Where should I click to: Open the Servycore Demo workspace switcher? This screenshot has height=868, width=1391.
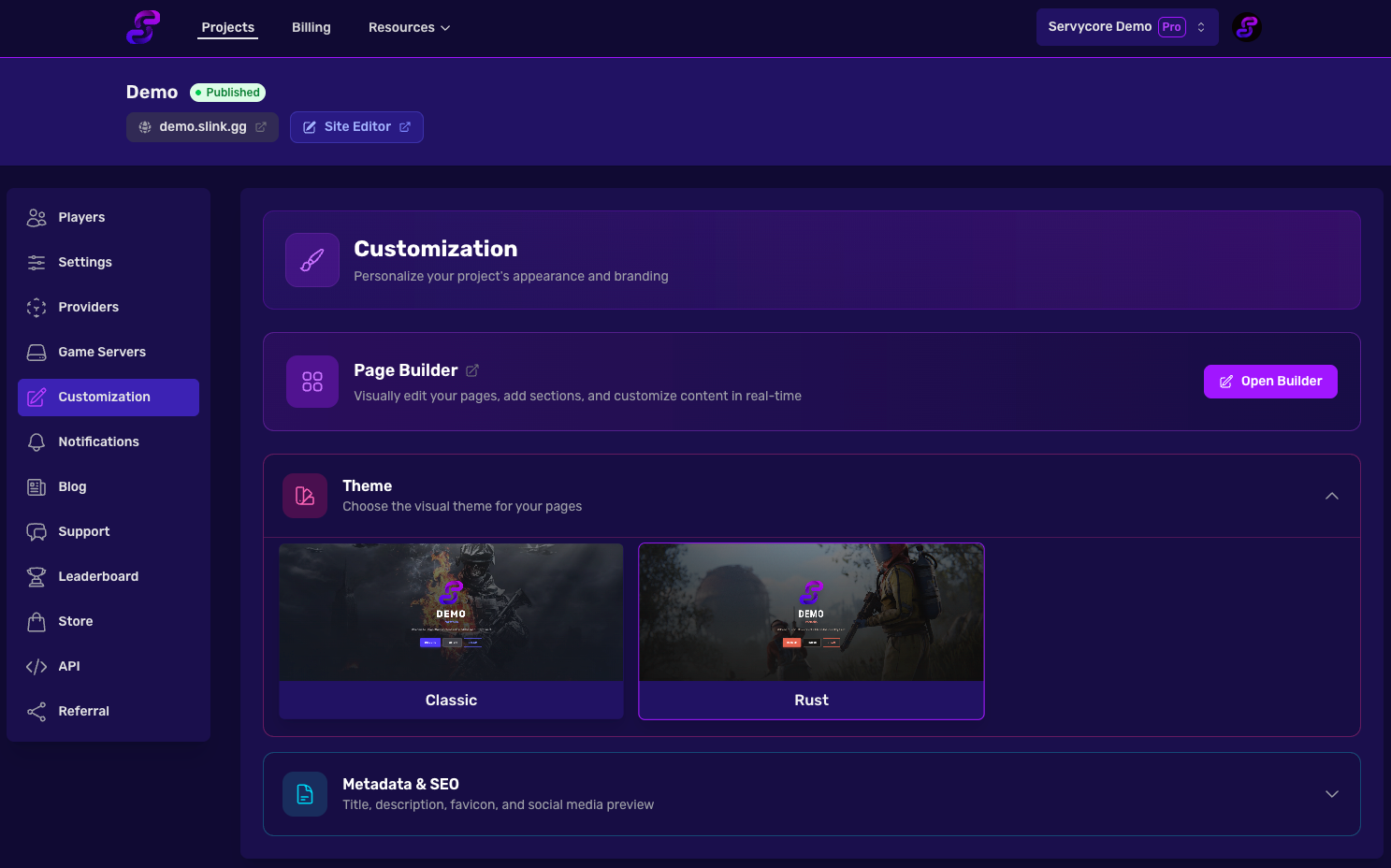pos(1126,26)
